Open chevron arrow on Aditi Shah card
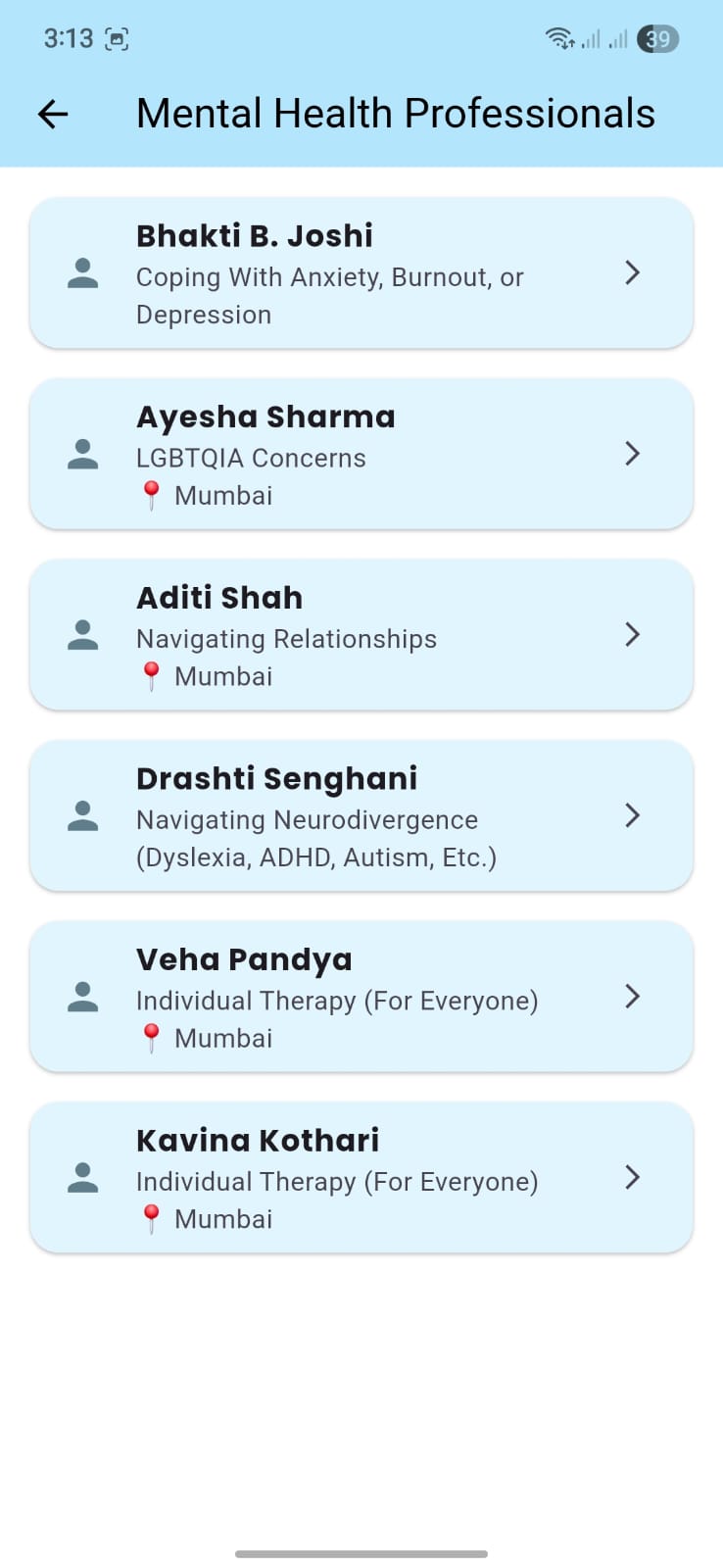723x1568 pixels. 633,635
